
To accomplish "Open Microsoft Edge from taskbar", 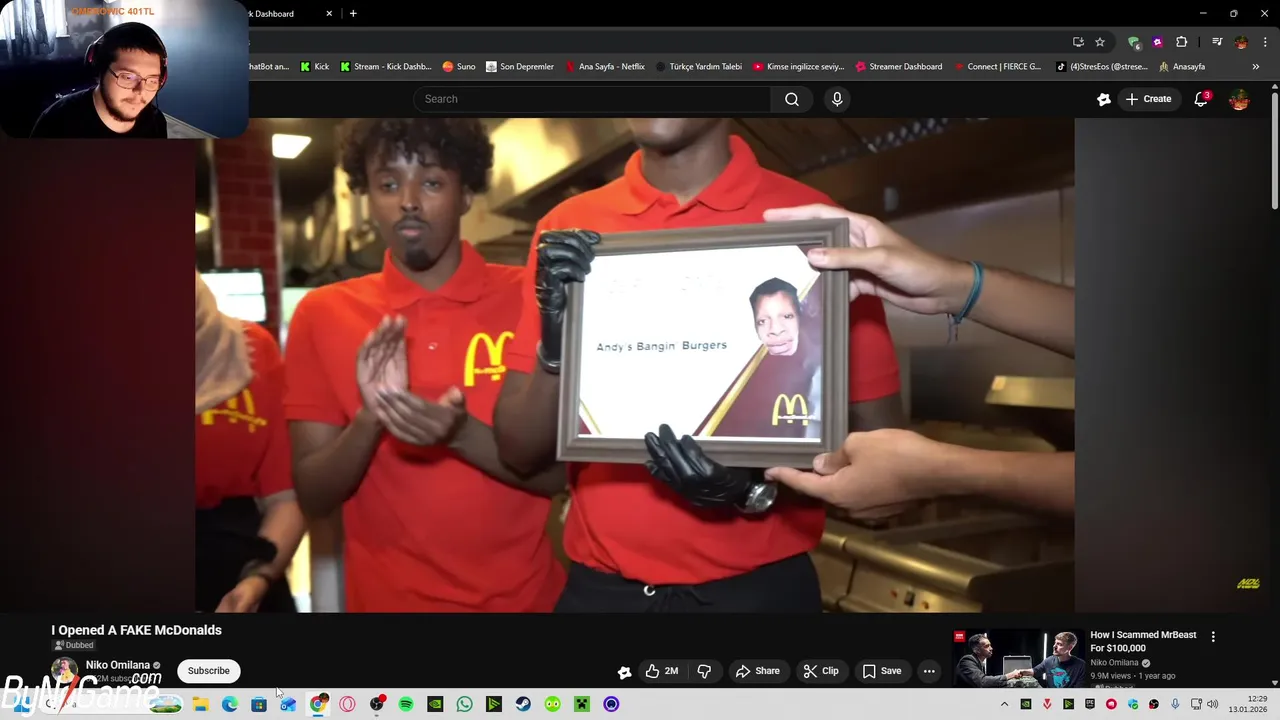I will tap(229, 705).
